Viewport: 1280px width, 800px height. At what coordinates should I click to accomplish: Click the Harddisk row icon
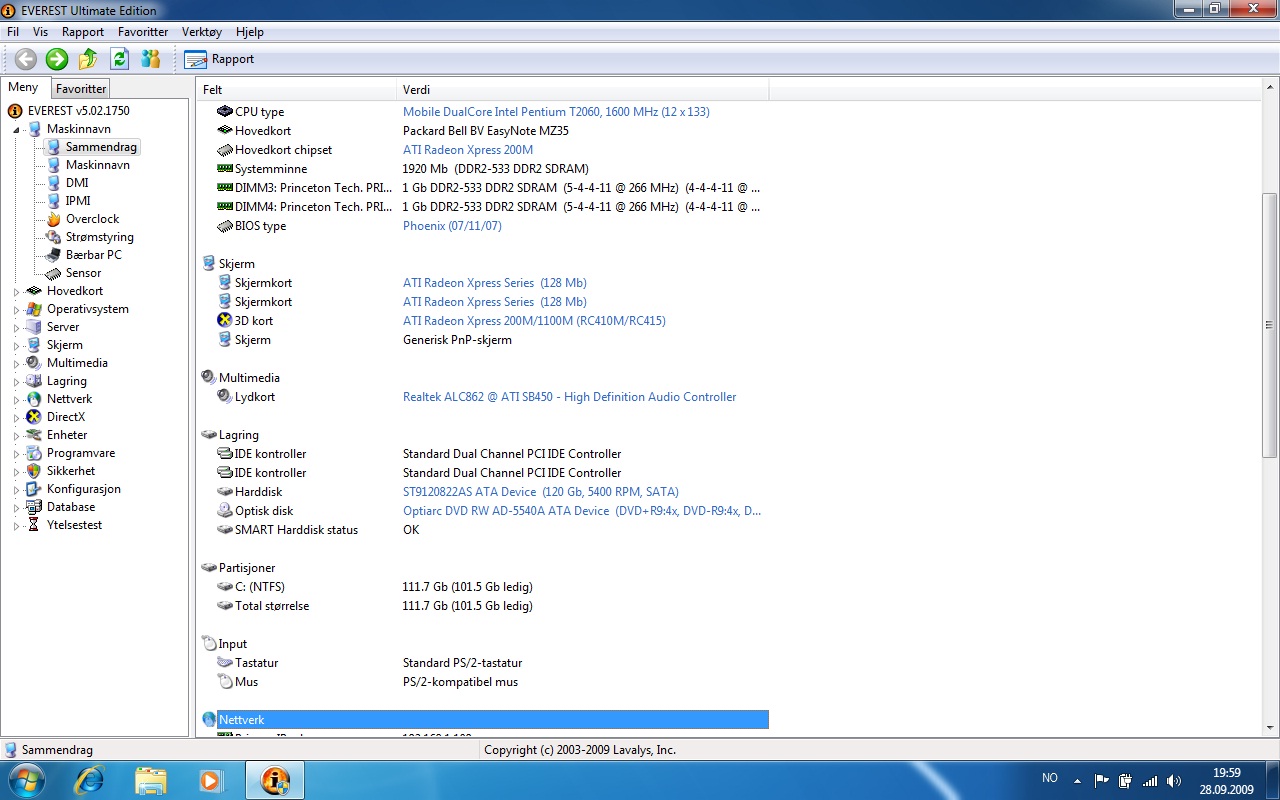pos(225,492)
